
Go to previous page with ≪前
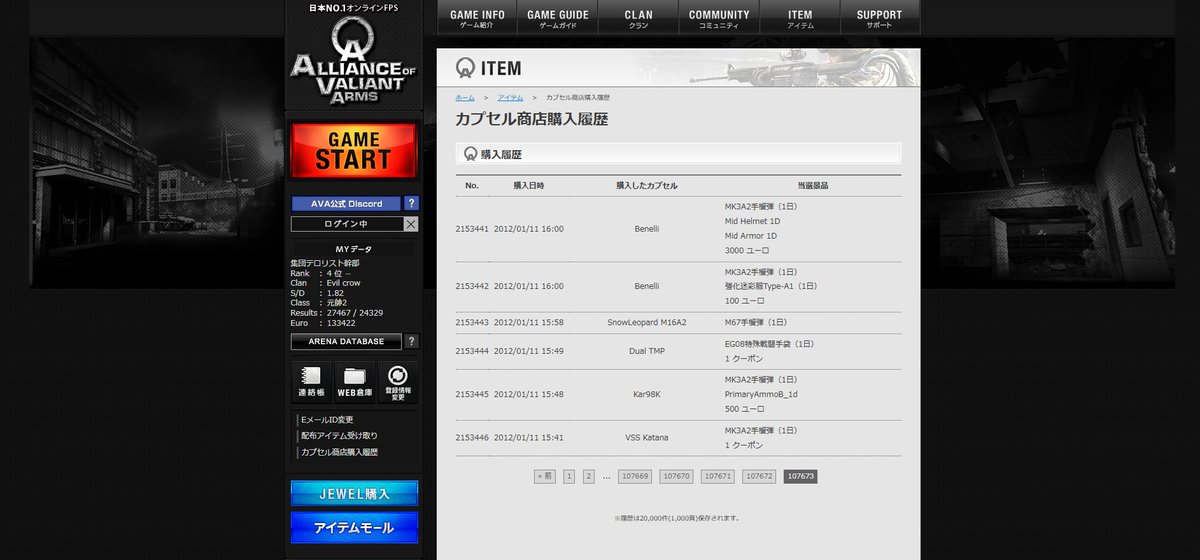click(544, 476)
